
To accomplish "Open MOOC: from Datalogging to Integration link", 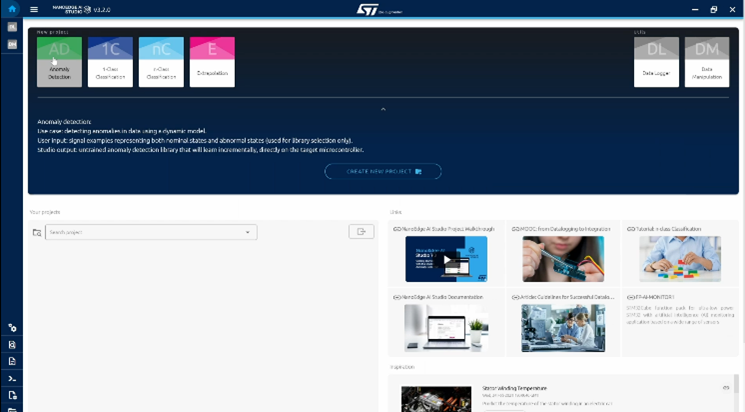I will [x=561, y=229].
